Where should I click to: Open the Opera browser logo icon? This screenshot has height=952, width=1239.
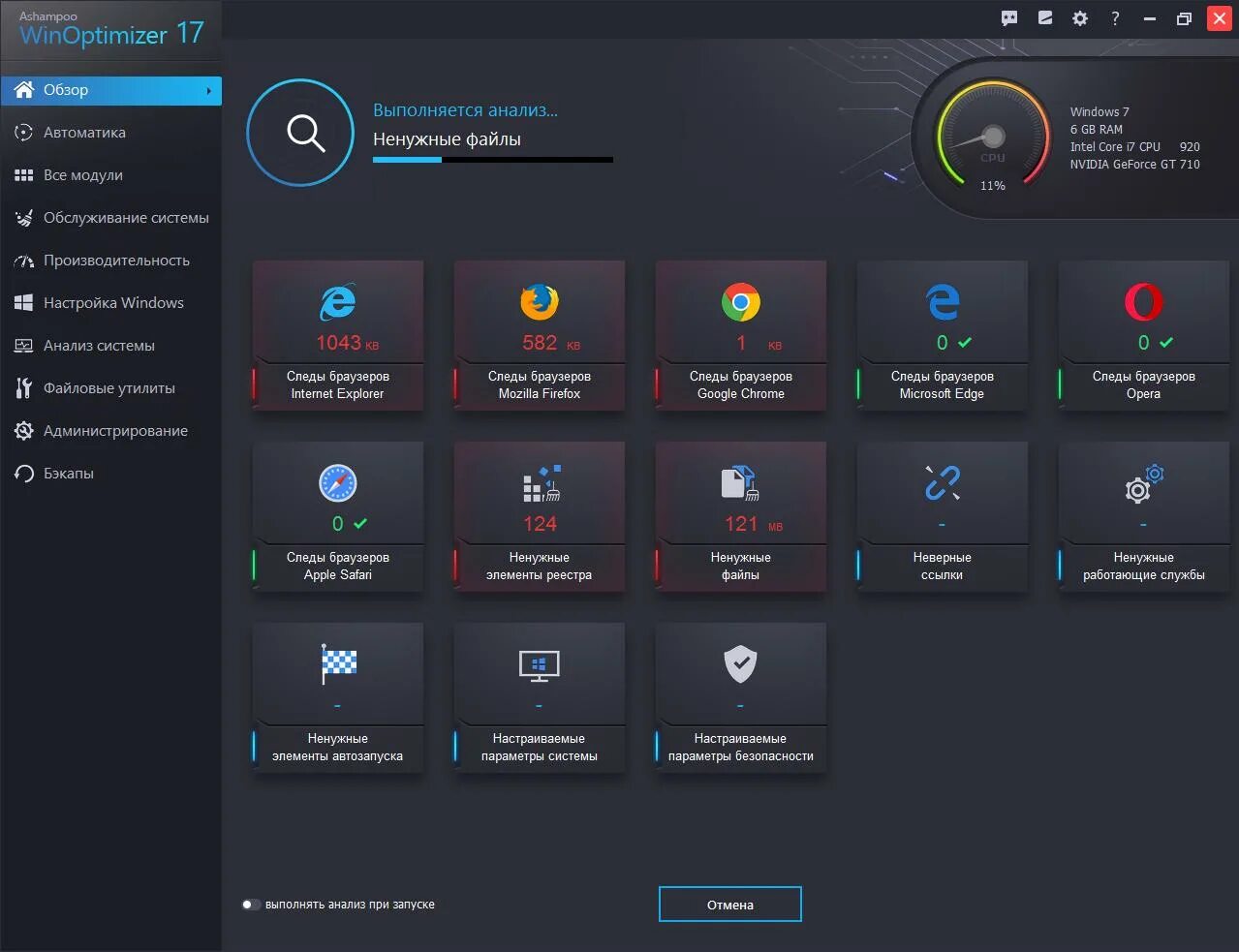coord(1144,301)
